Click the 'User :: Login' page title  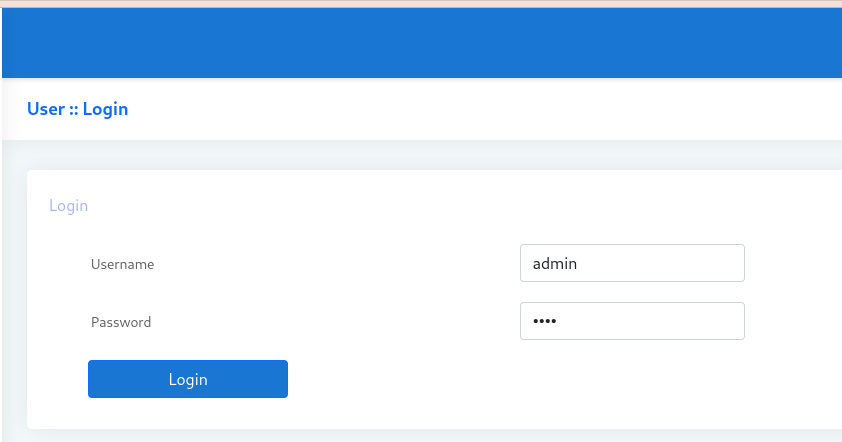point(77,109)
